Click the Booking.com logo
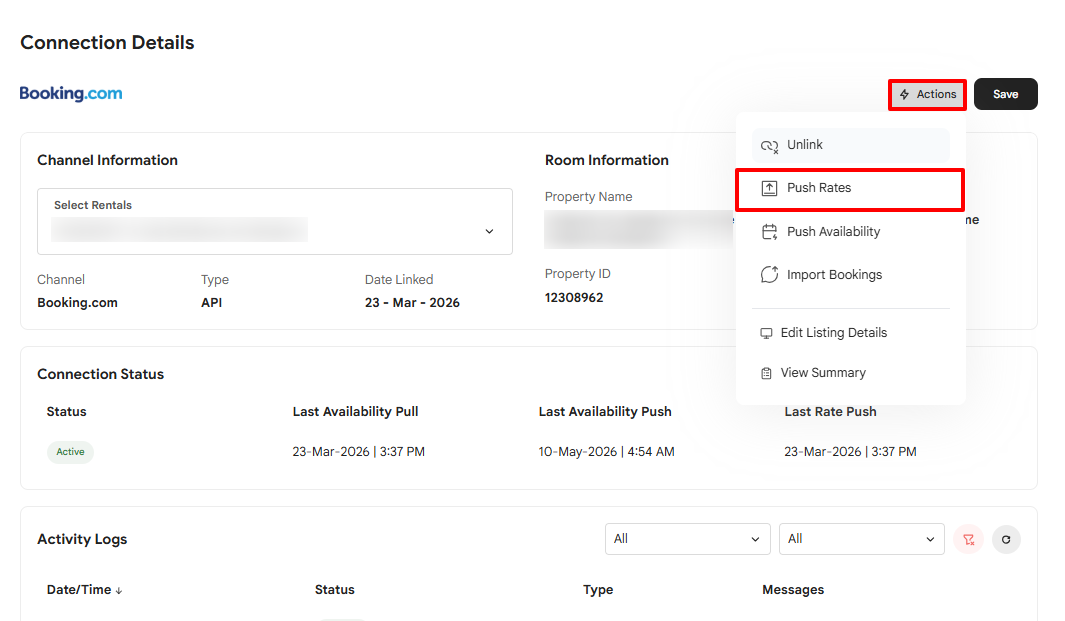The image size is (1065, 621). click(x=71, y=93)
